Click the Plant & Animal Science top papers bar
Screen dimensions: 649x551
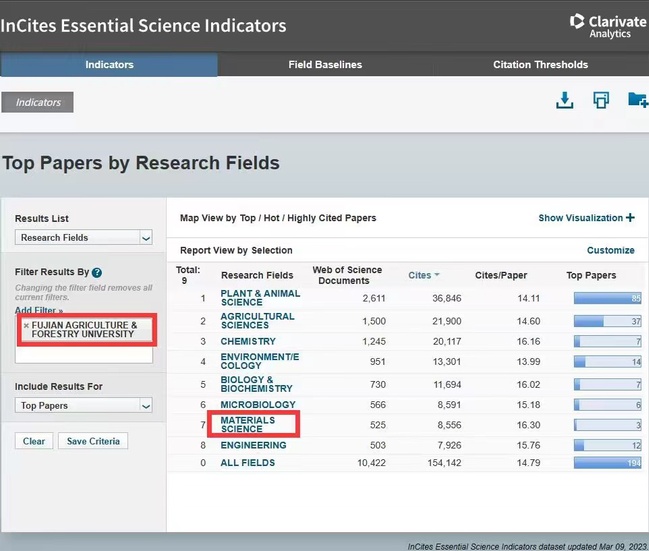pos(607,298)
